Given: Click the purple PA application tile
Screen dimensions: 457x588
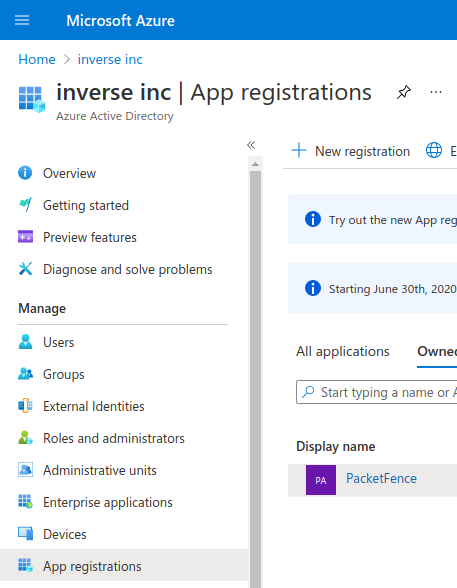Looking at the screenshot, I should pyautogui.click(x=321, y=480).
